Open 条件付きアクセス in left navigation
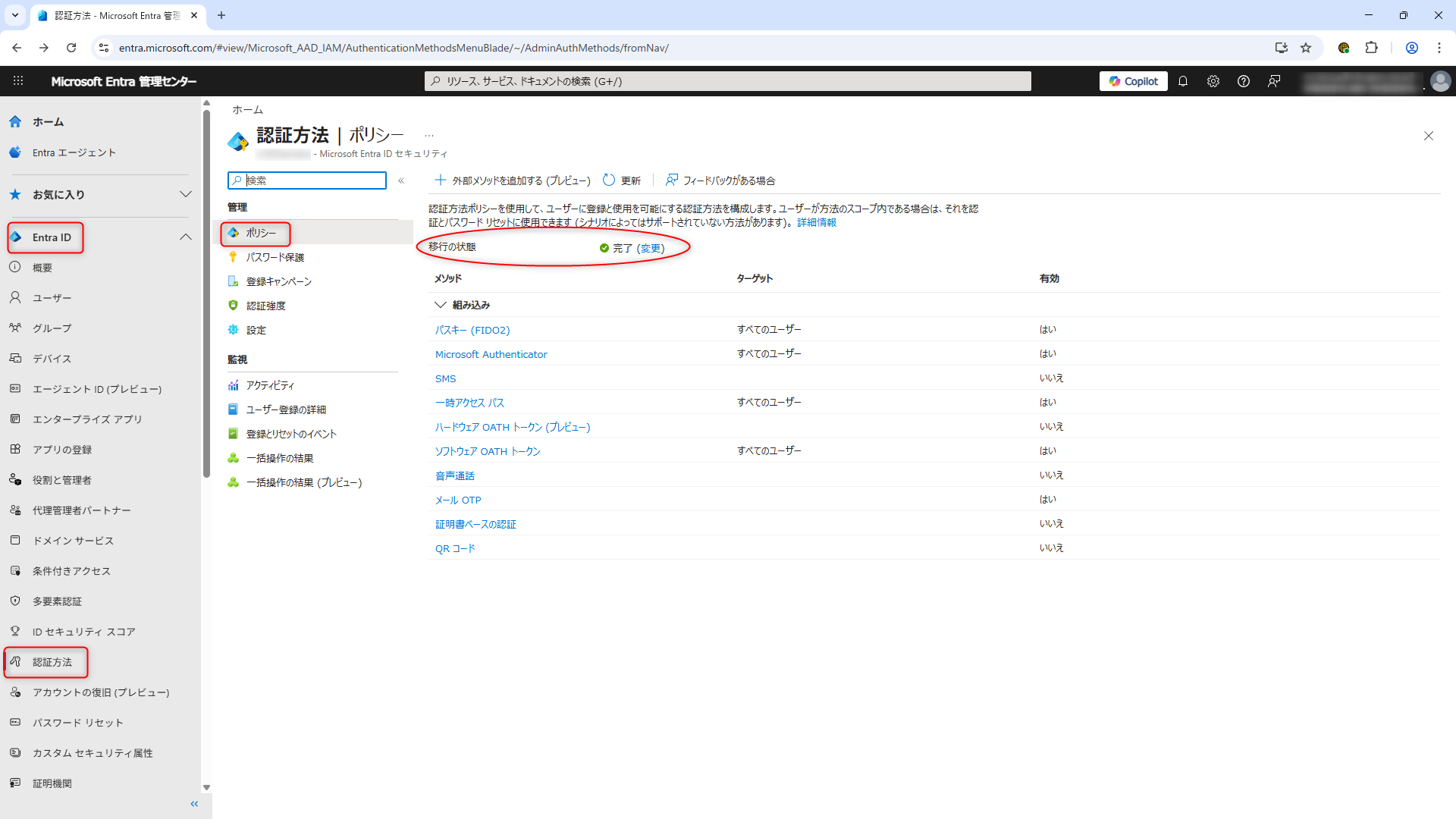This screenshot has height=819, width=1456. (x=71, y=571)
